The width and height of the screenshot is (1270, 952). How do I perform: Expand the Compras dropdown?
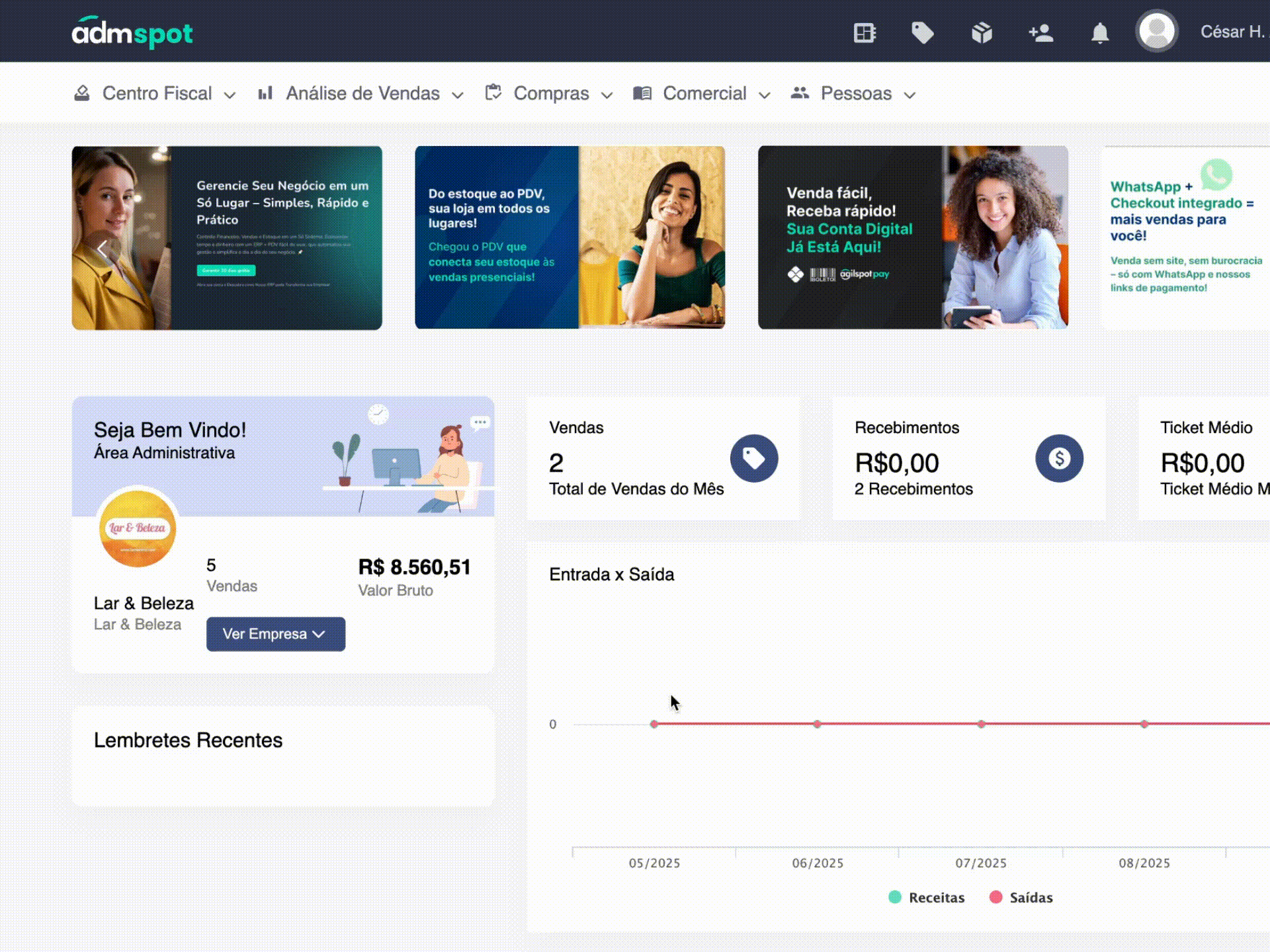[551, 94]
